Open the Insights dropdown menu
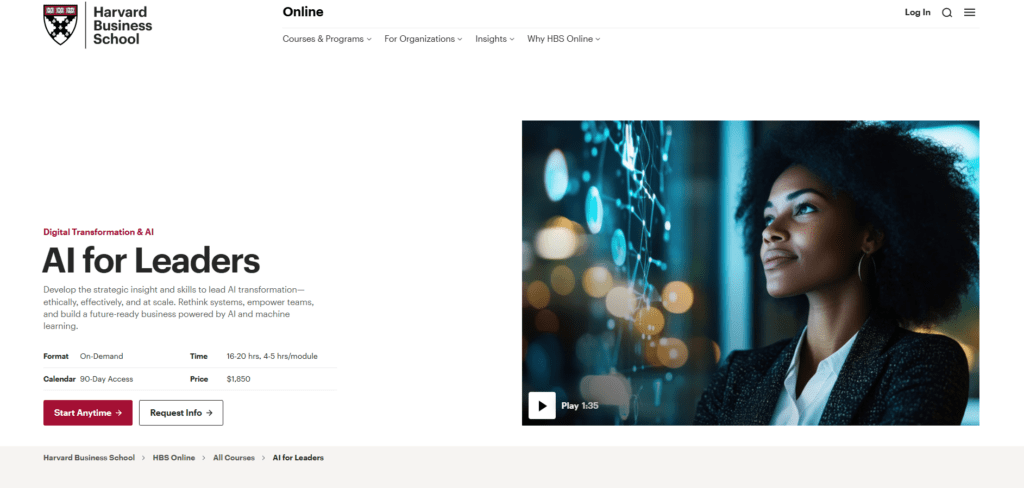The height and width of the screenshot is (488, 1024). 494,39
